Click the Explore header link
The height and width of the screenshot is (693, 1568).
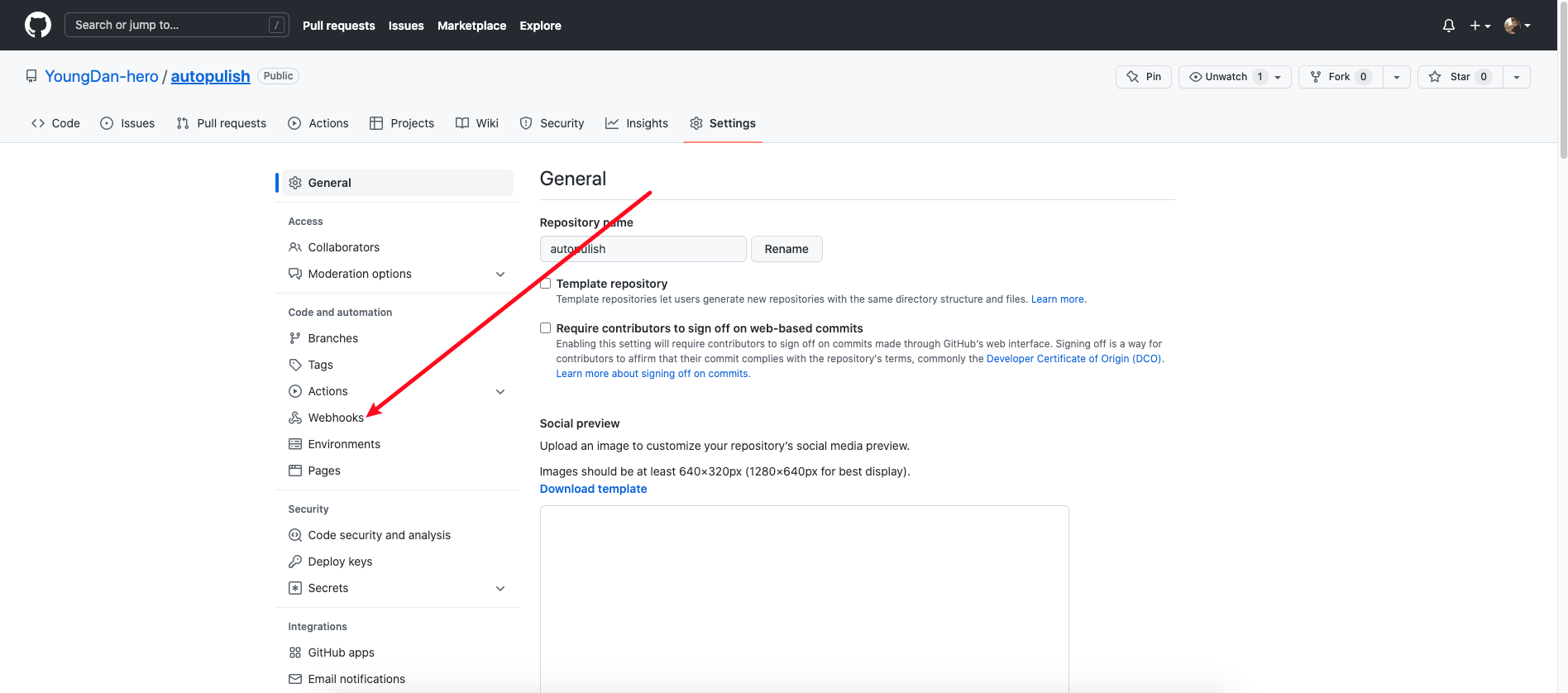540,26
